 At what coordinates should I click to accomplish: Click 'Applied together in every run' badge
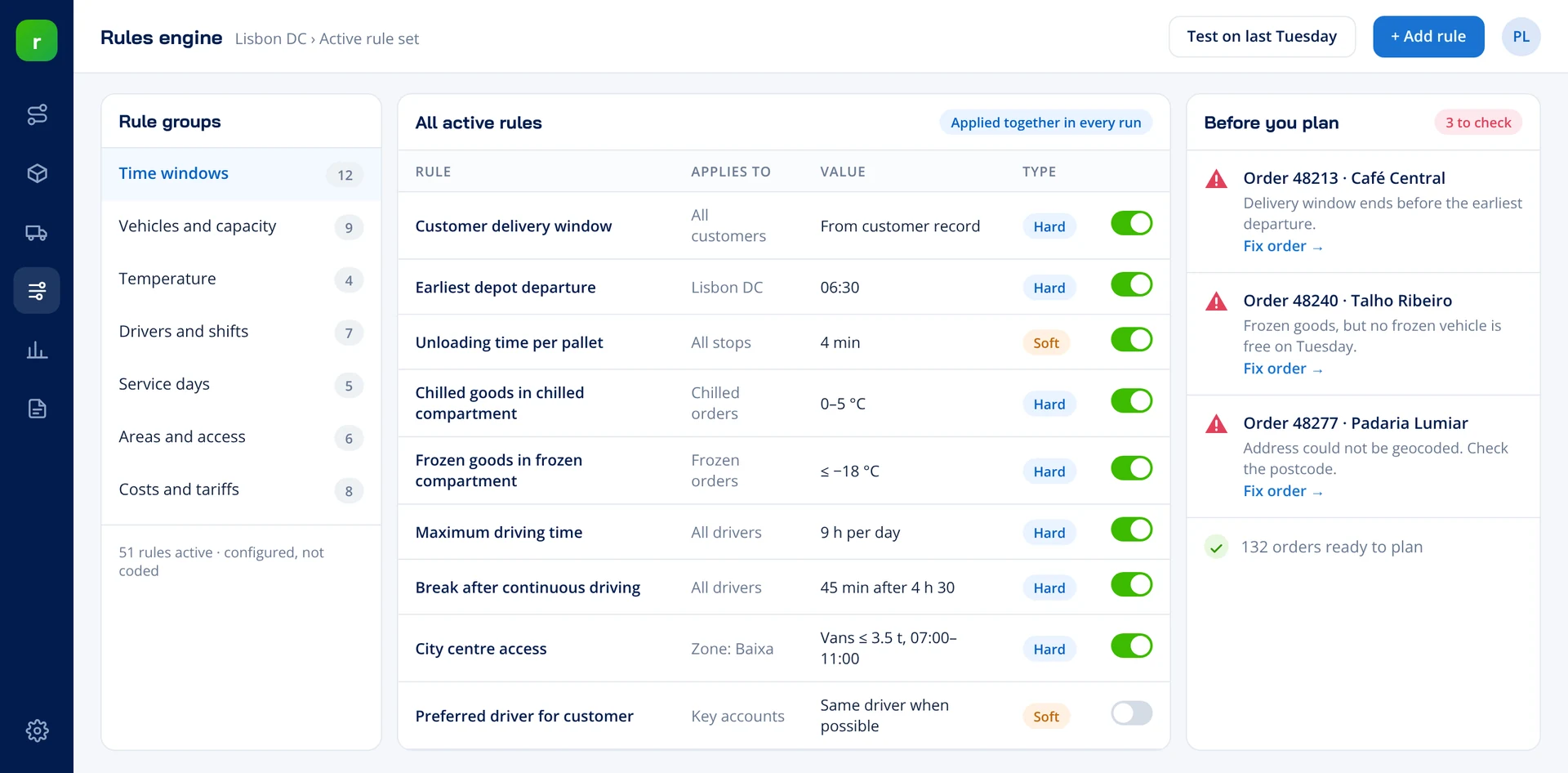pyautogui.click(x=1045, y=123)
